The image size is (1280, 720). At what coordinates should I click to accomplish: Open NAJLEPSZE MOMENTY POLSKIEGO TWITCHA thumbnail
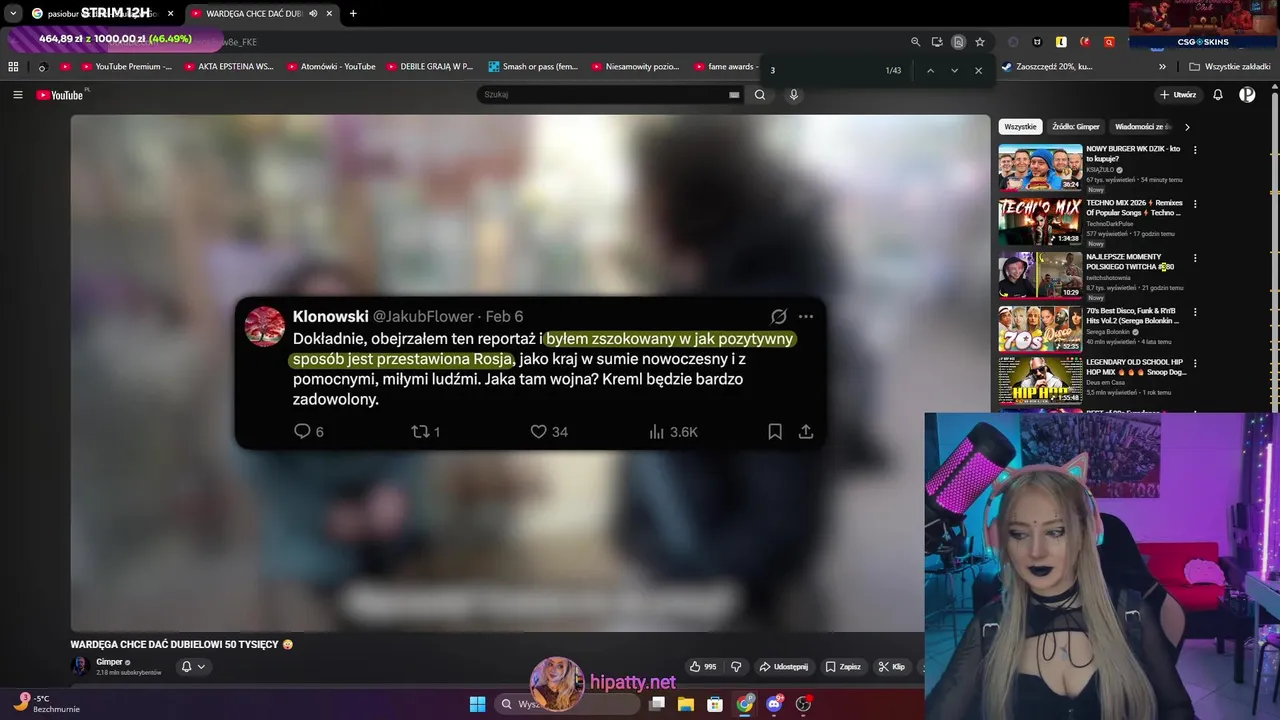tap(1040, 275)
